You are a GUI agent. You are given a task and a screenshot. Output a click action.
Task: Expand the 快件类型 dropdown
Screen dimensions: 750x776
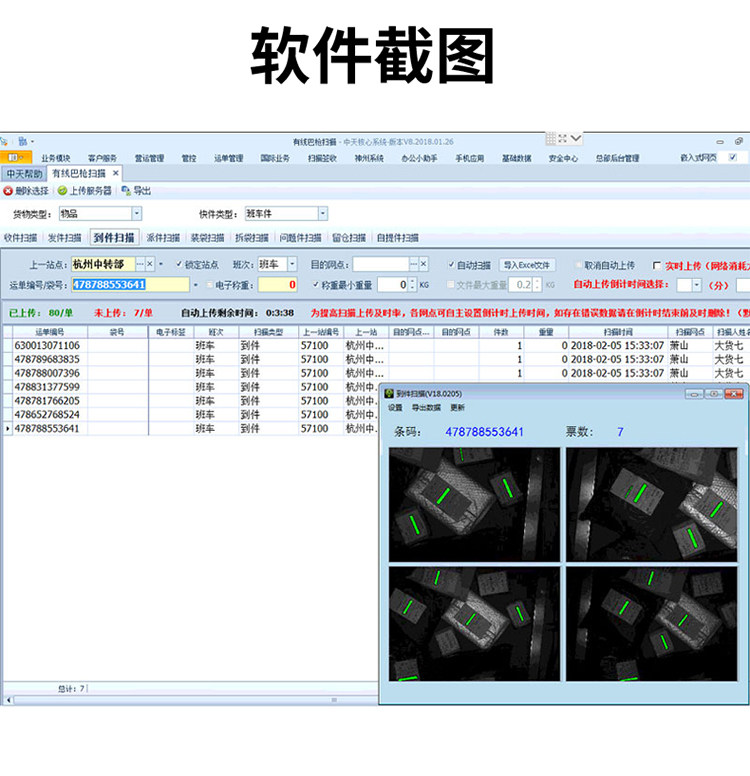pyautogui.click(x=323, y=213)
